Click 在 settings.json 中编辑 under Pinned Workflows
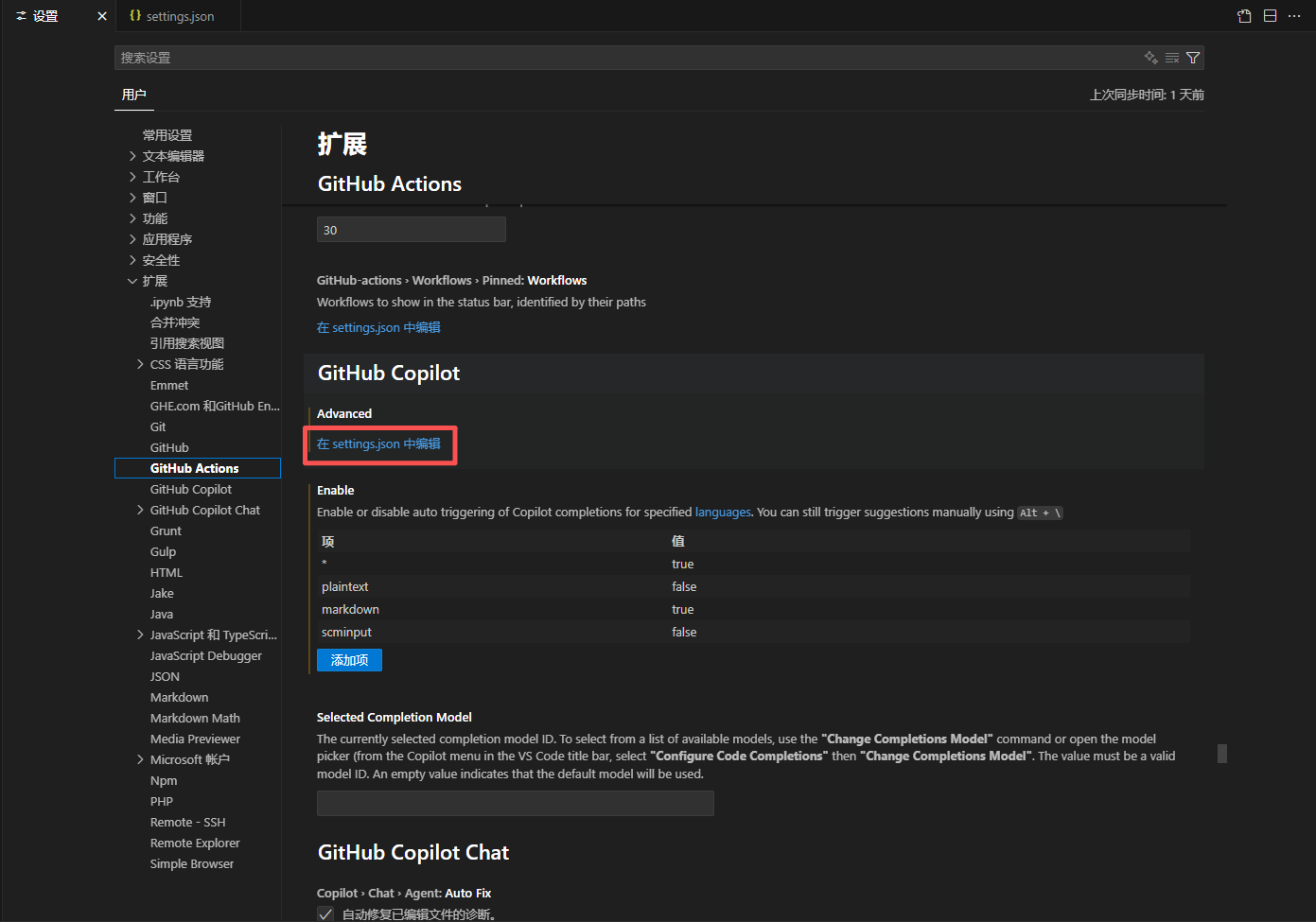 [x=378, y=327]
